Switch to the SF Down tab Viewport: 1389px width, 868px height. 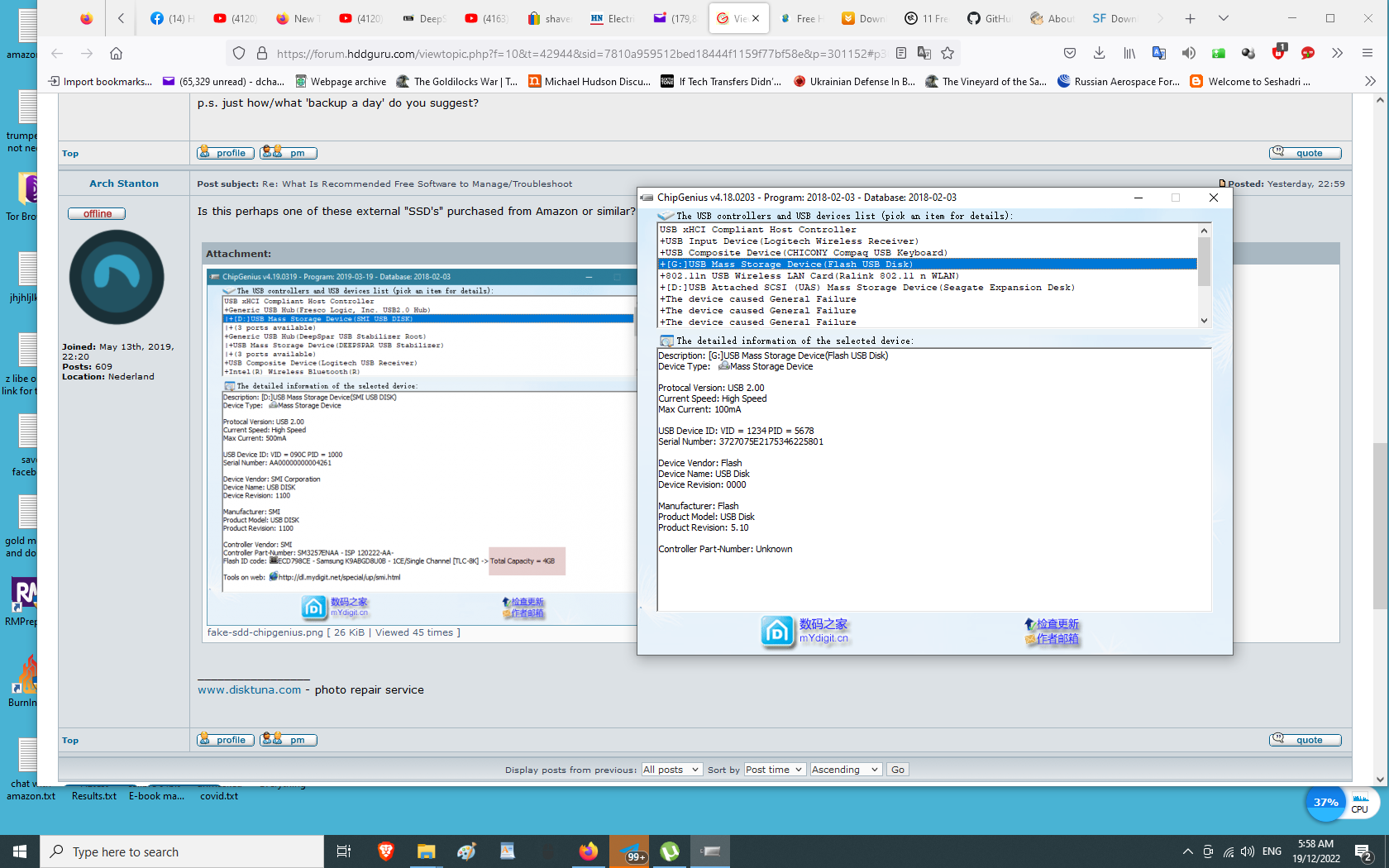[x=1115, y=18]
